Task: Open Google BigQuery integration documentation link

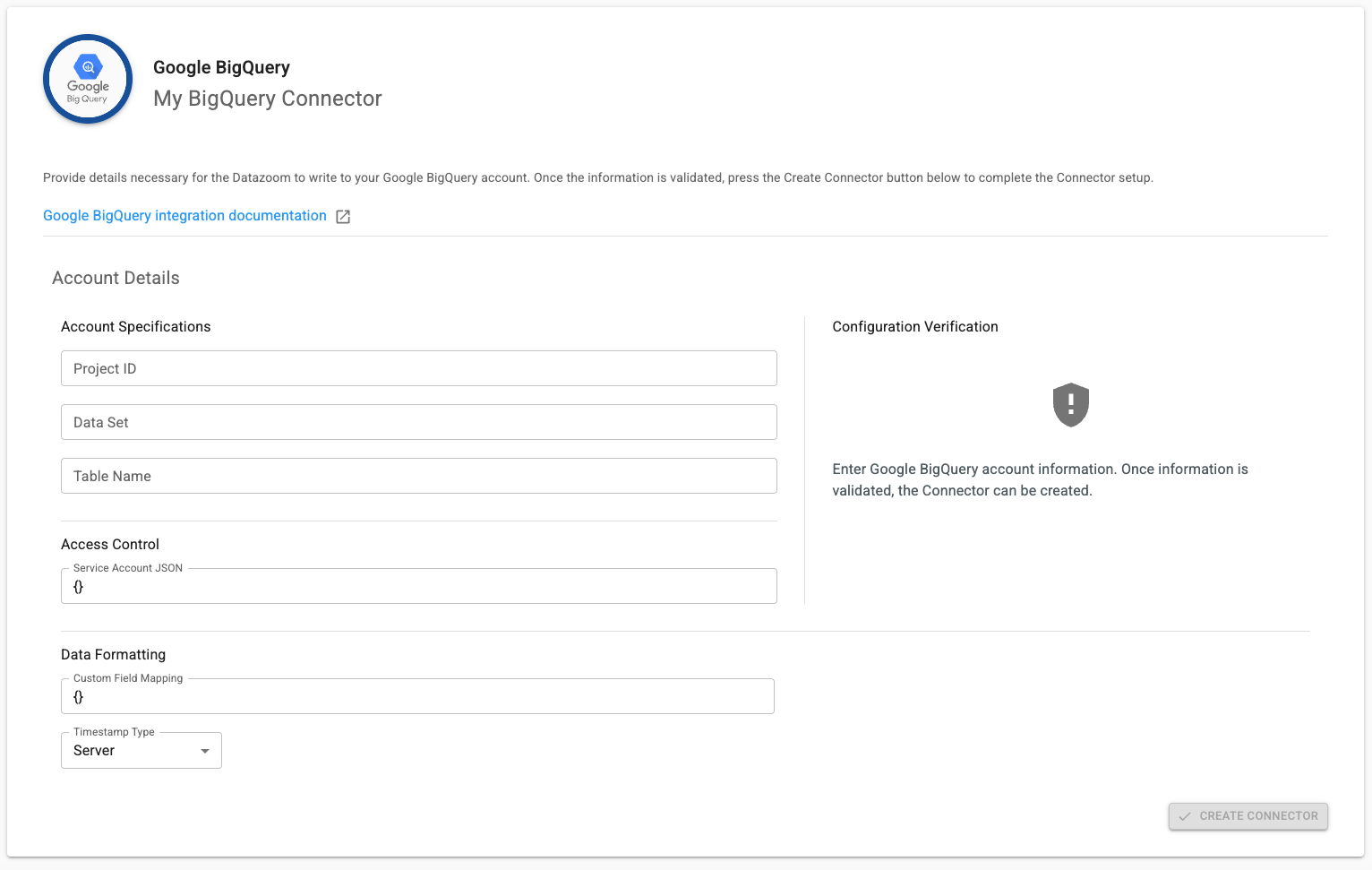Action: click(x=184, y=216)
